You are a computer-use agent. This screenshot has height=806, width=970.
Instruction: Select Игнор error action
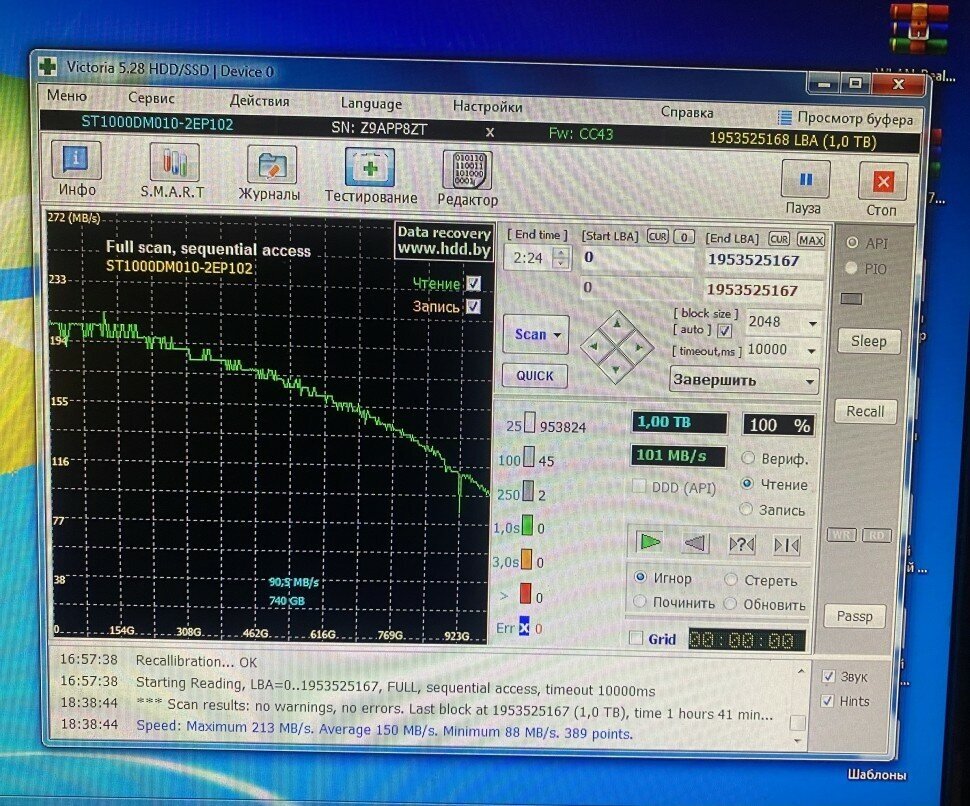coord(641,577)
